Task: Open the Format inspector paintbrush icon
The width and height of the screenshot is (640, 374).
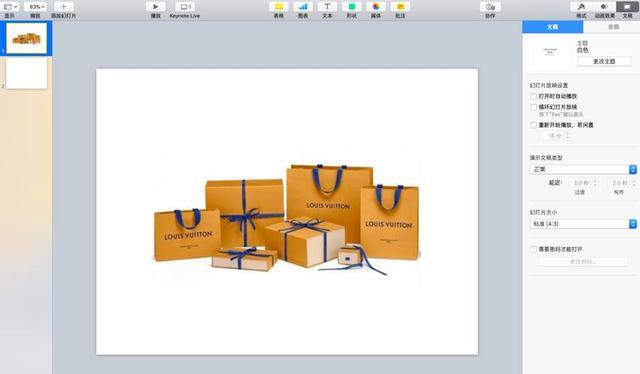Action: (582, 7)
